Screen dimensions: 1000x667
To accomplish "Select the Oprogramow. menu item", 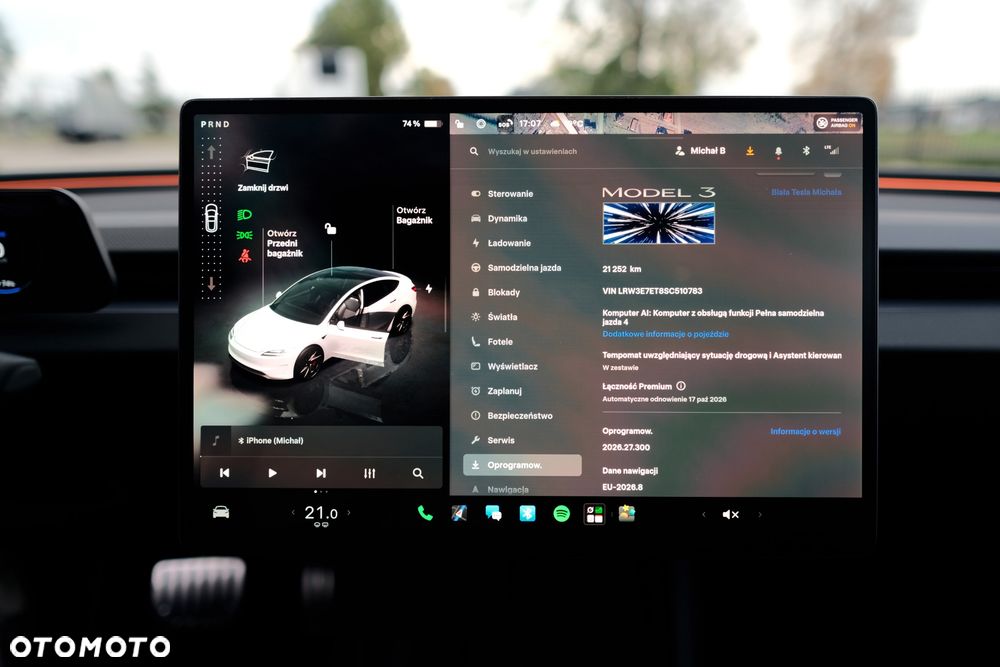I will coord(522,465).
